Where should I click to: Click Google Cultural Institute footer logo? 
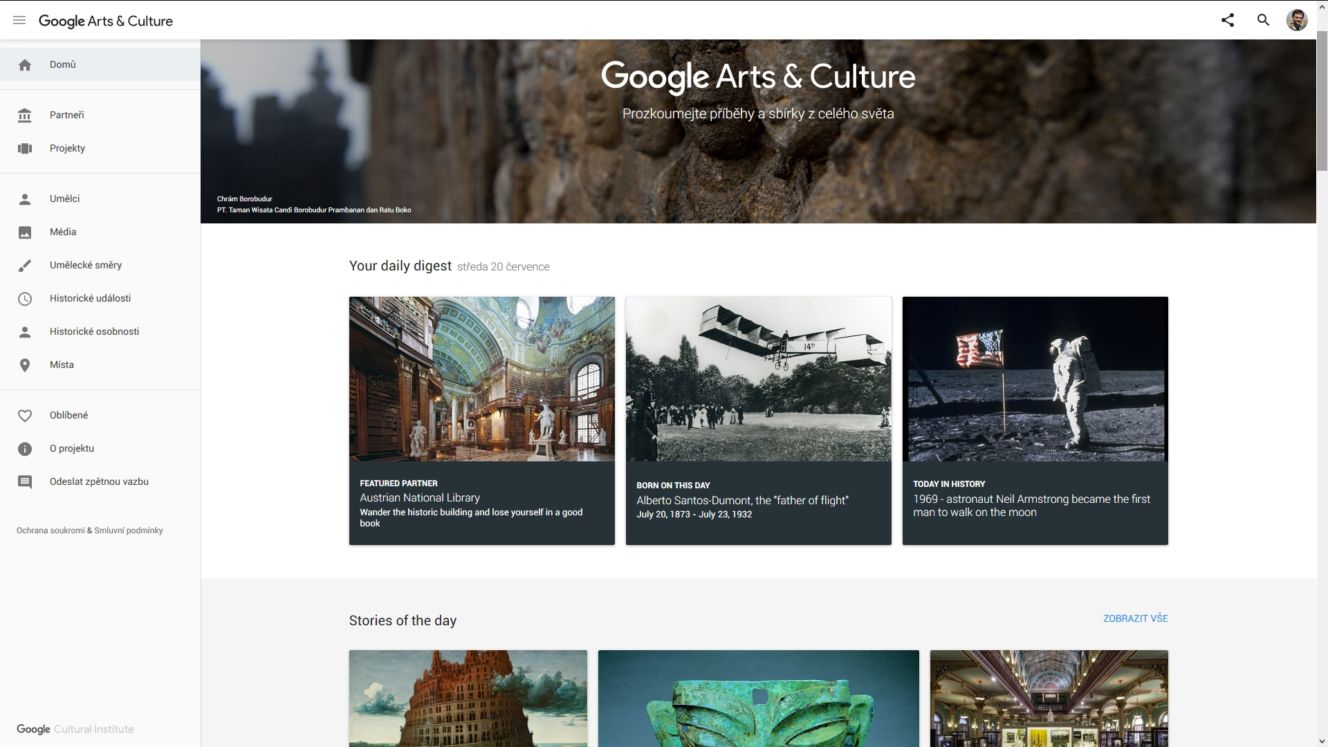[x=75, y=729]
